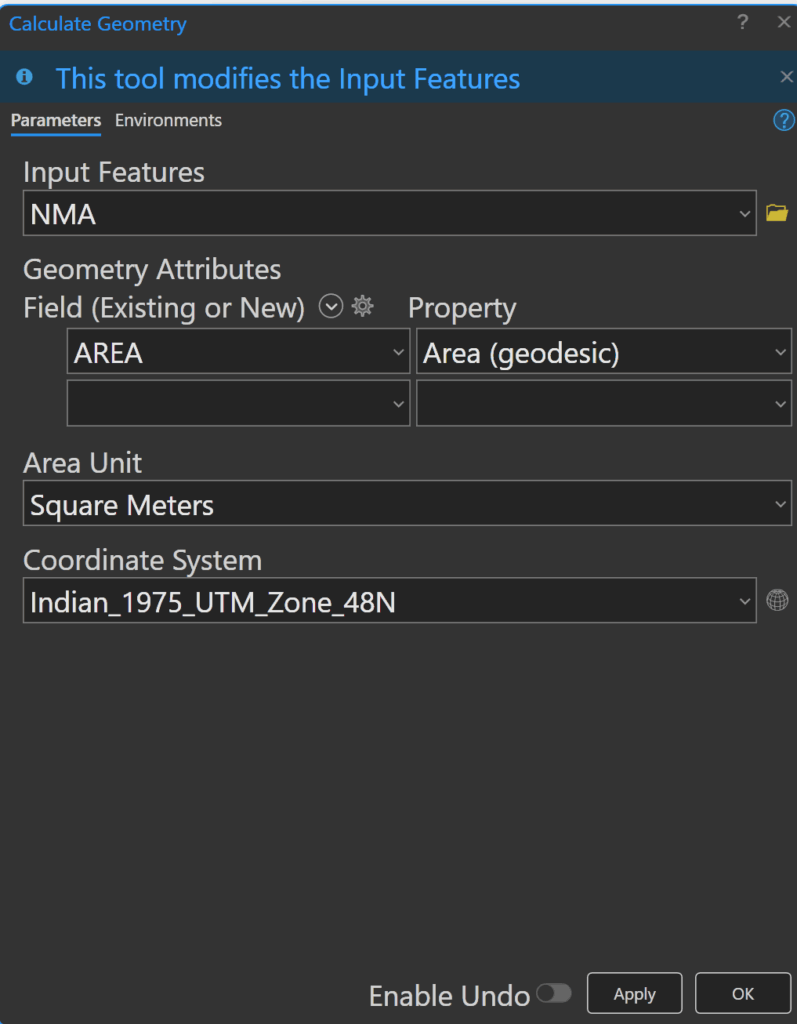Click the folder browse icon for Input Features

(x=776, y=213)
